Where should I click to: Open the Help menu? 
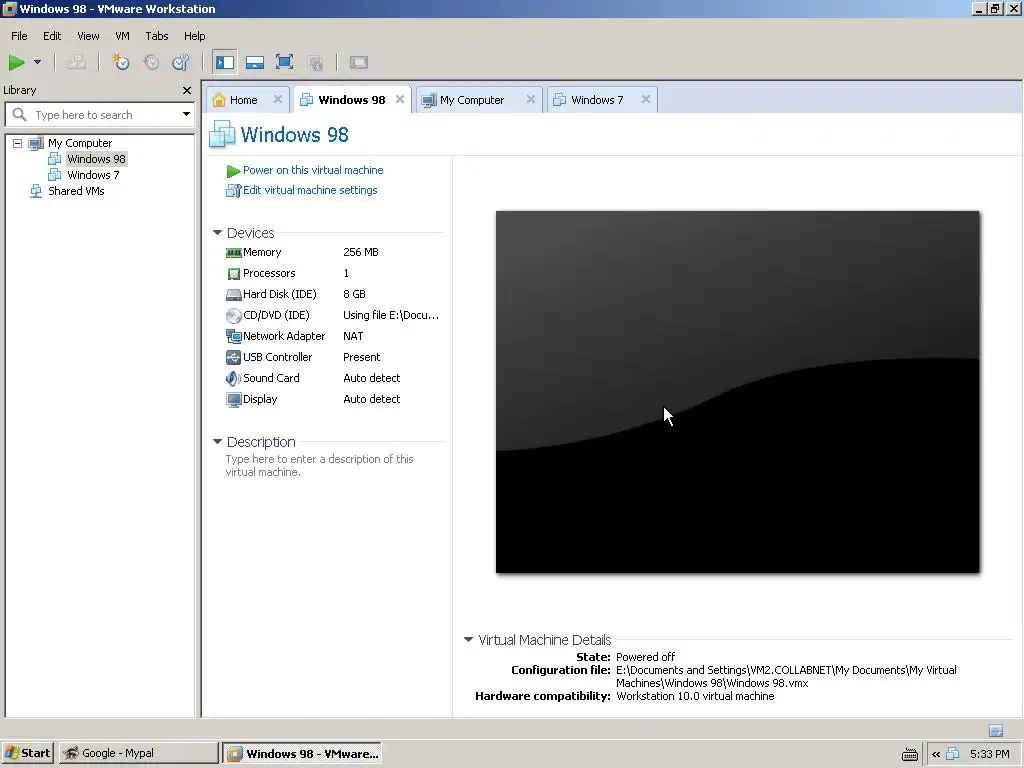[195, 36]
